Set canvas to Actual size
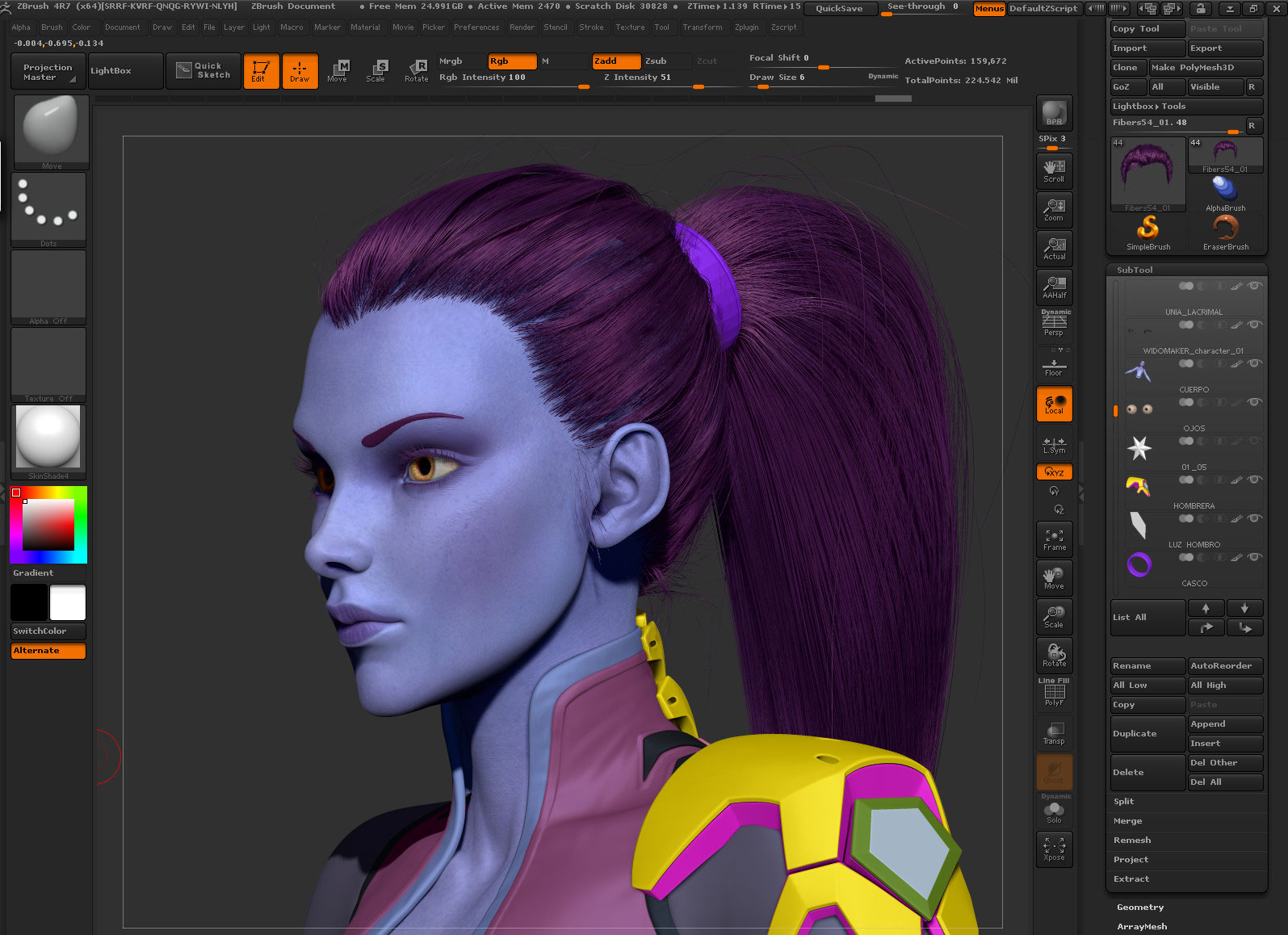 click(x=1054, y=249)
